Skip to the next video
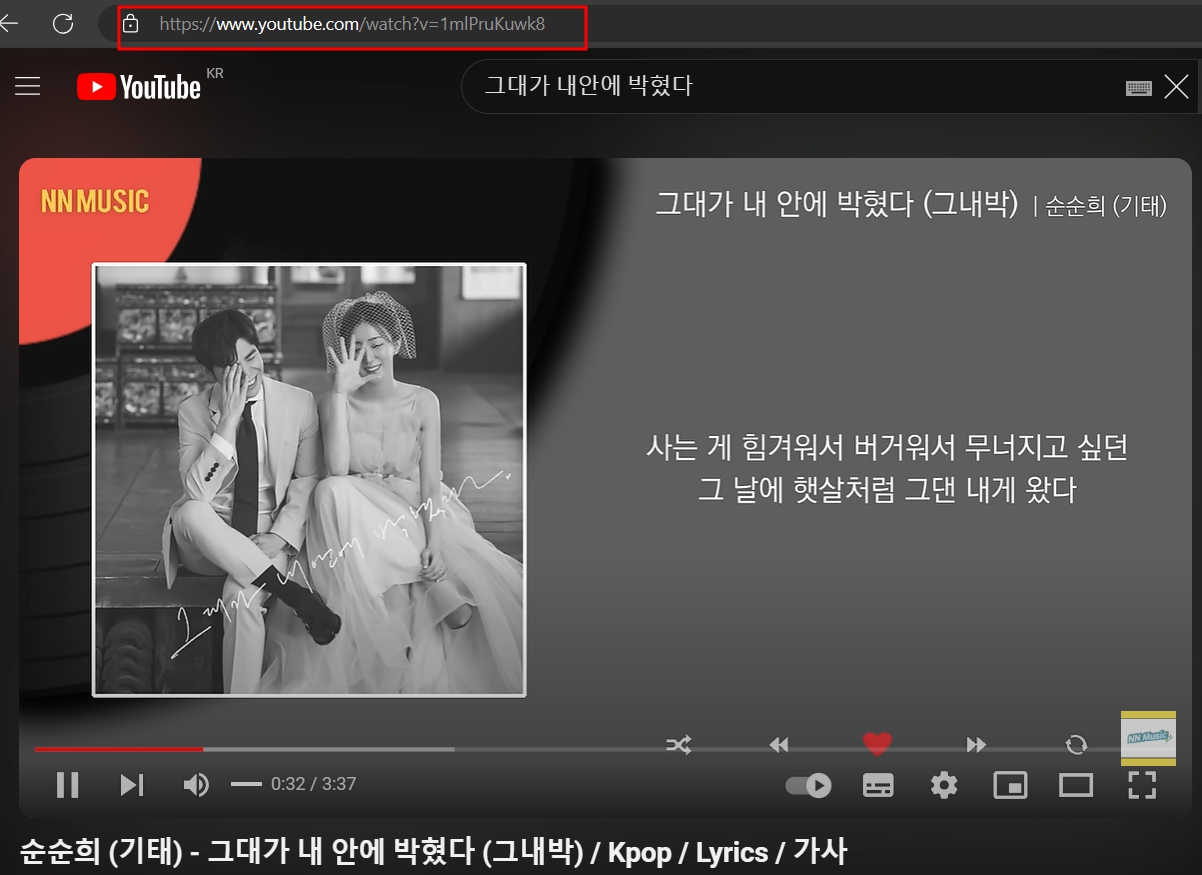 coord(132,785)
